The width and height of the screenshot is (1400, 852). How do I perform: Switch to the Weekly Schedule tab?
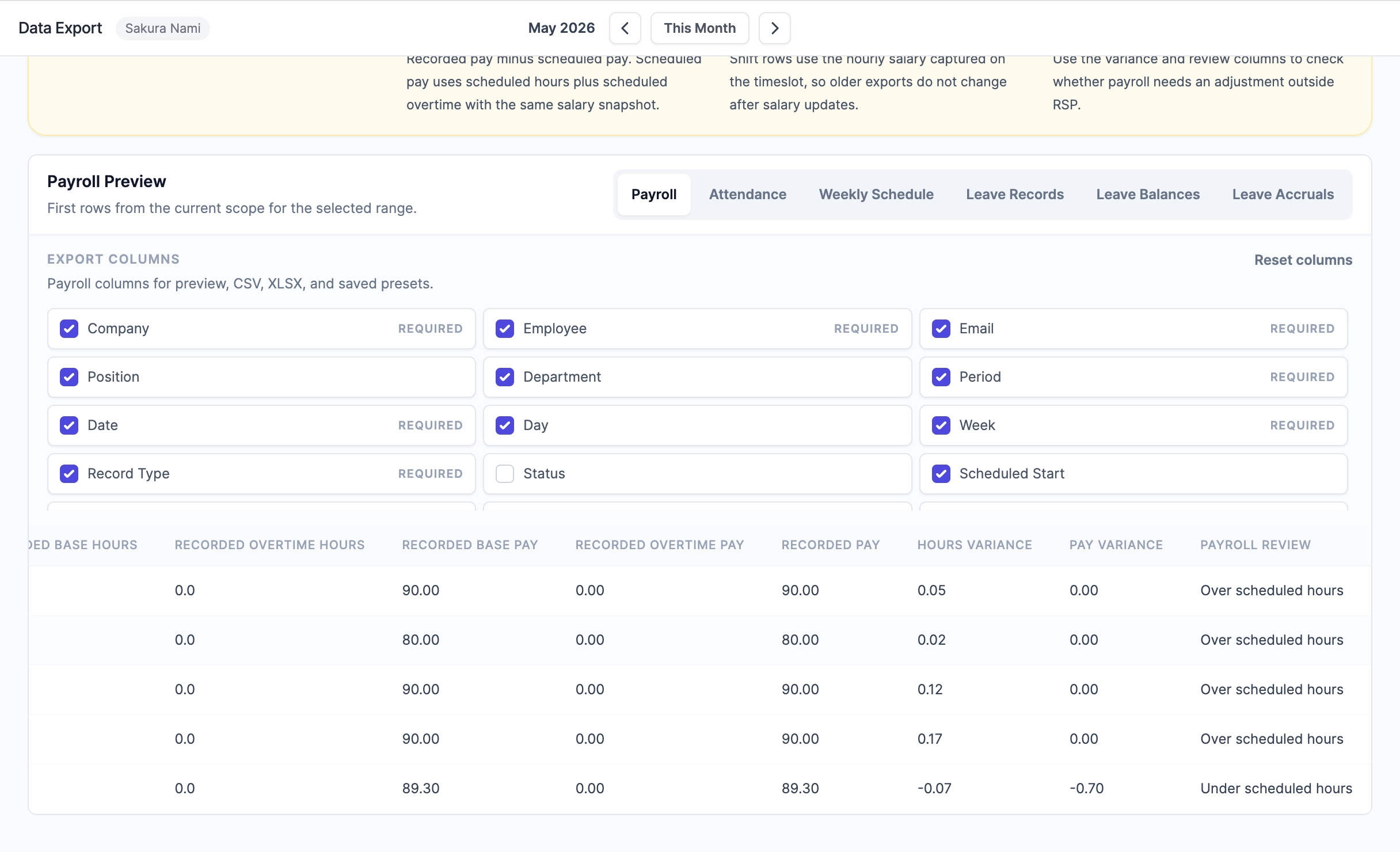coord(876,195)
